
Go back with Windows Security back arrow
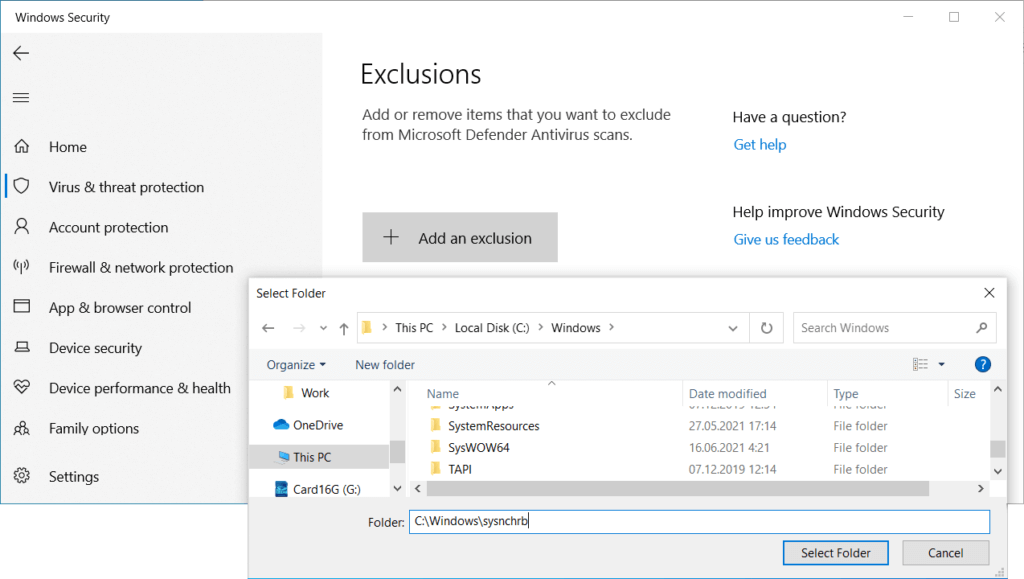click(21, 53)
